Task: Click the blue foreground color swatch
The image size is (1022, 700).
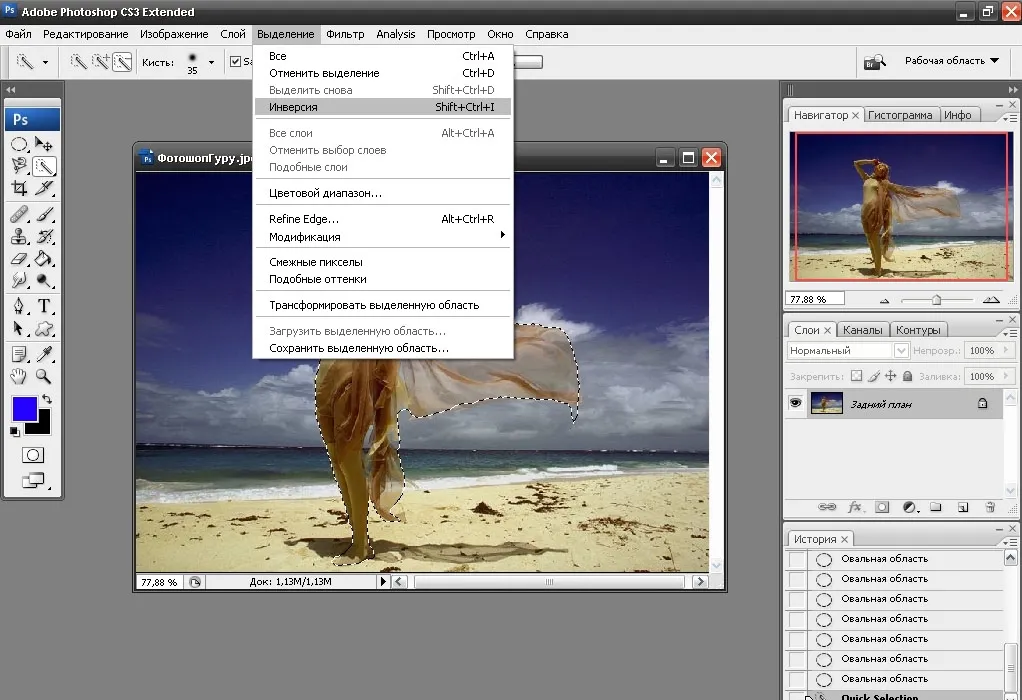Action: [x=25, y=409]
